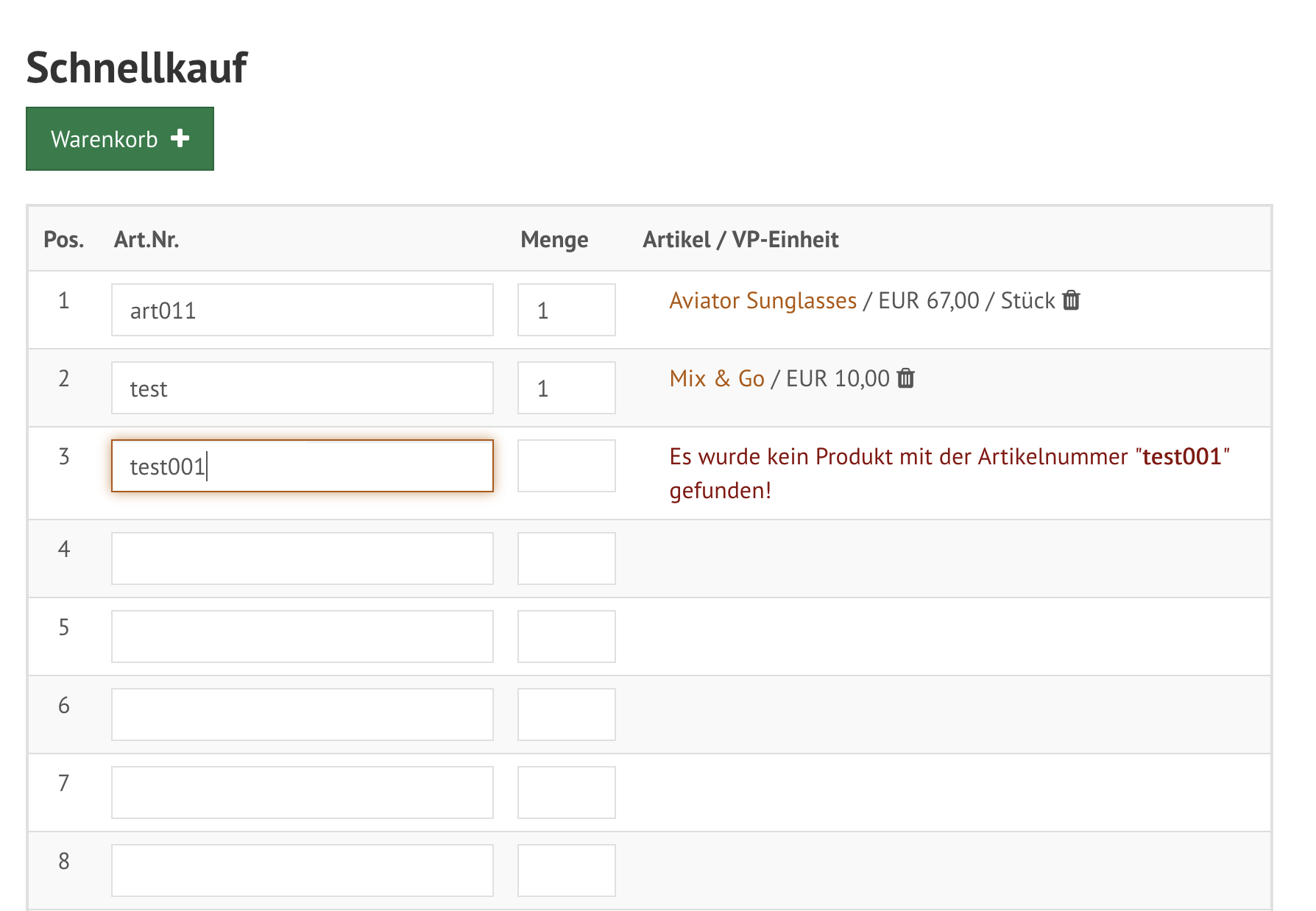Click the empty Menge field in row 3

tap(566, 466)
